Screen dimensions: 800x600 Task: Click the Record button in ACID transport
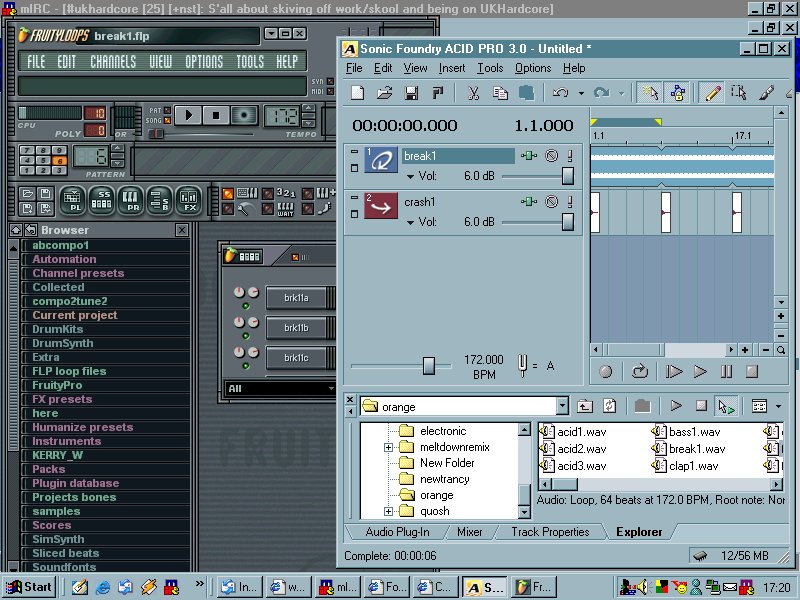coord(605,371)
